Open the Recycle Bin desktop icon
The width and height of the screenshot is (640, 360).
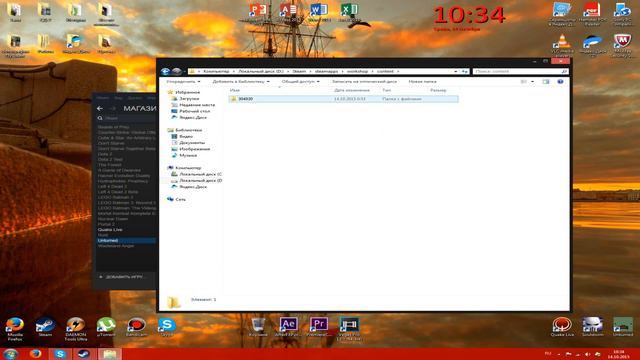pyautogui.click(x=258, y=327)
